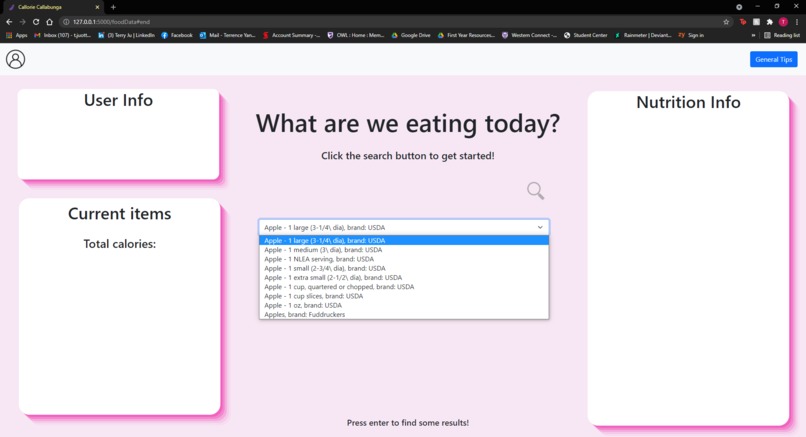Open the puzzle-piece extensions icon
This screenshot has width=806, height=437.
click(x=770, y=22)
